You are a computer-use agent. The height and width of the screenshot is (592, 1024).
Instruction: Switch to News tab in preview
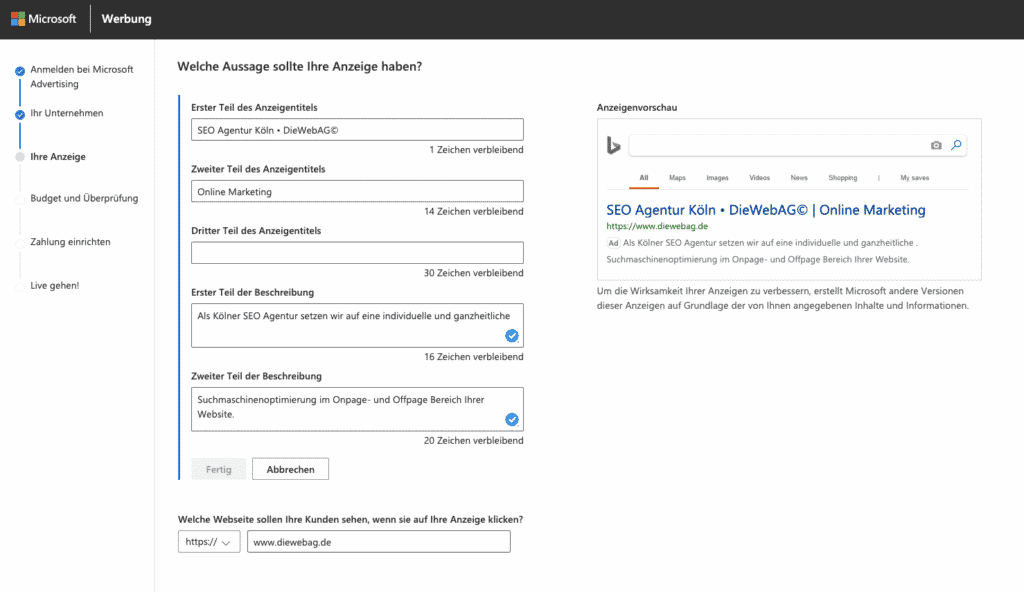[x=799, y=178]
